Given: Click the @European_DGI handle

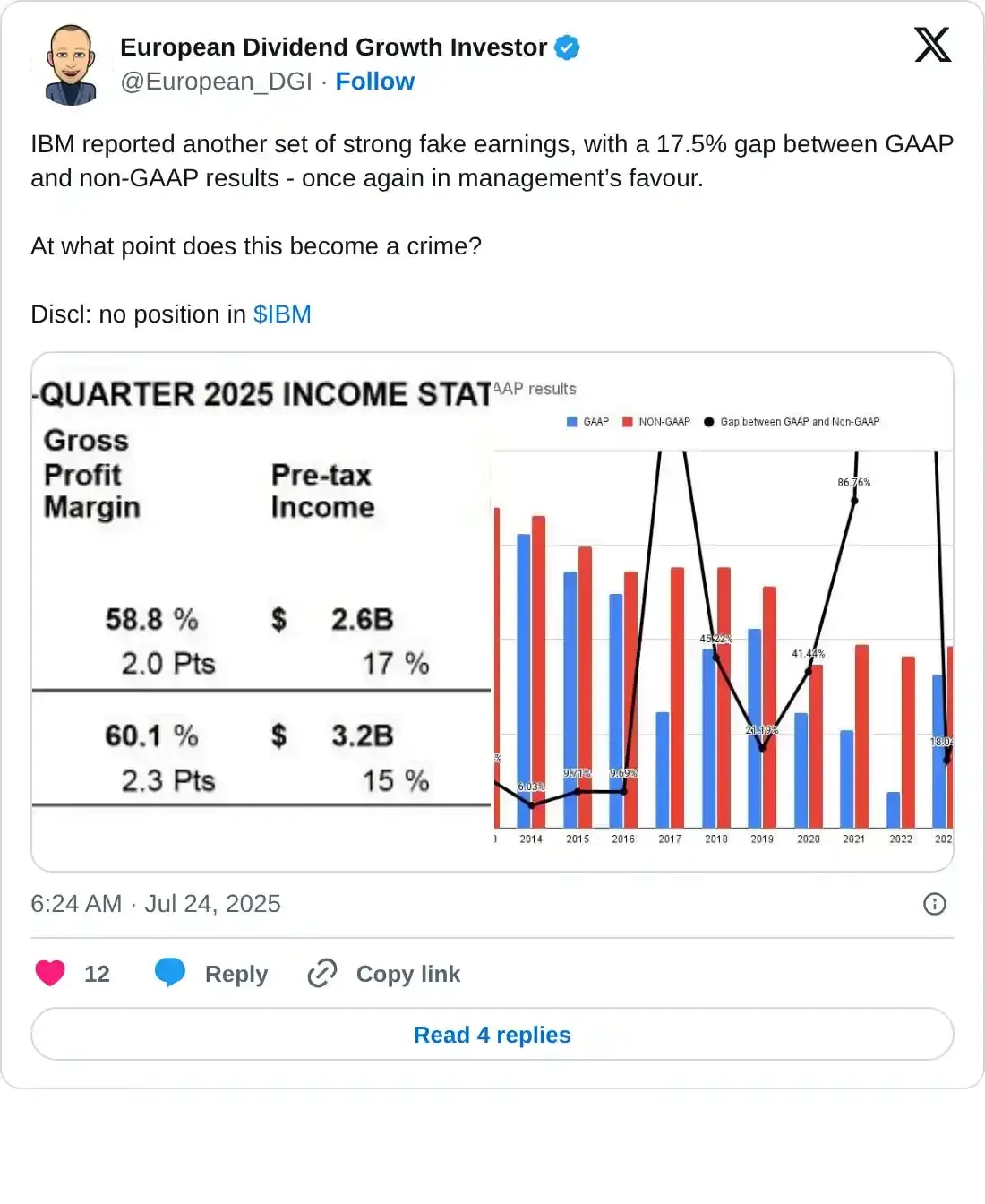Looking at the screenshot, I should point(216,82).
